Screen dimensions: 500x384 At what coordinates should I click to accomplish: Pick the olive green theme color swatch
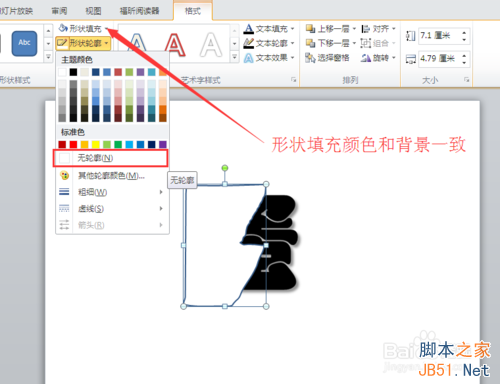click(129, 72)
